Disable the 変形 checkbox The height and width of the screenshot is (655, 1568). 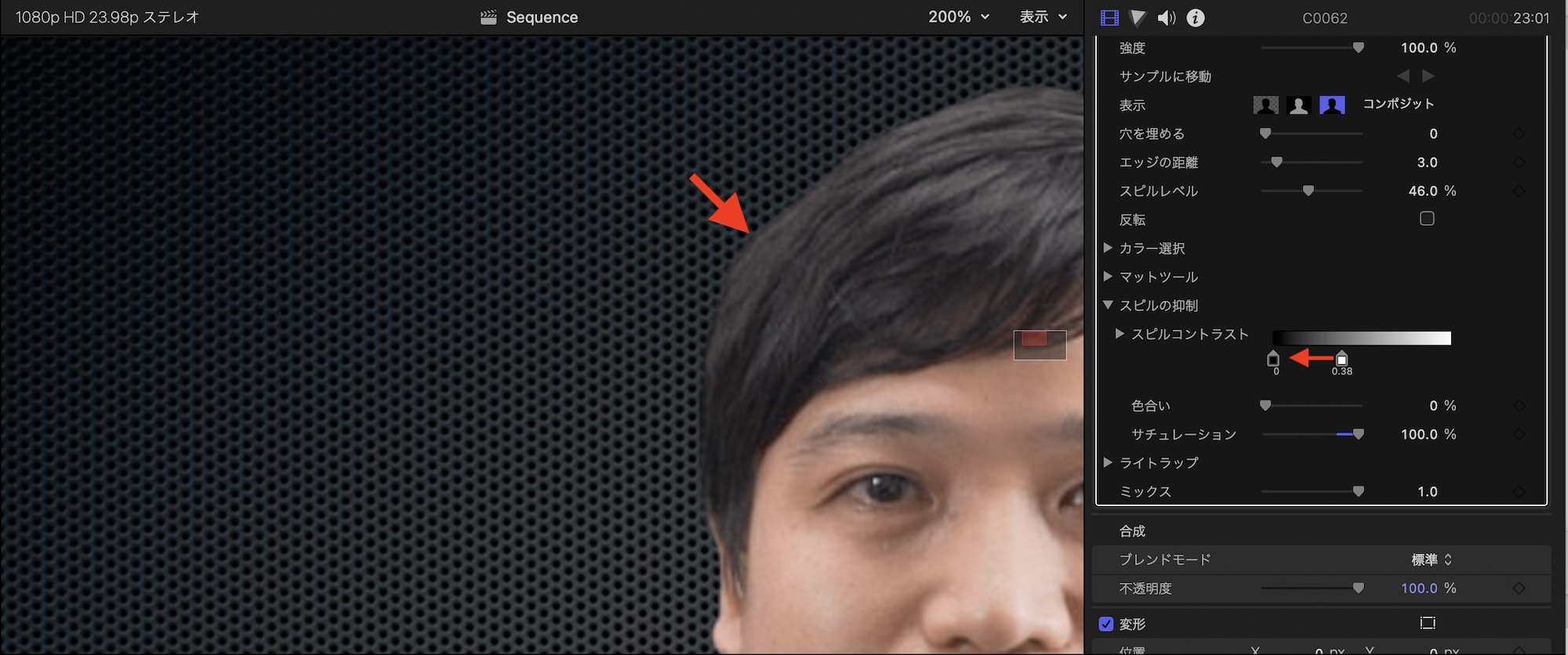point(1106,624)
